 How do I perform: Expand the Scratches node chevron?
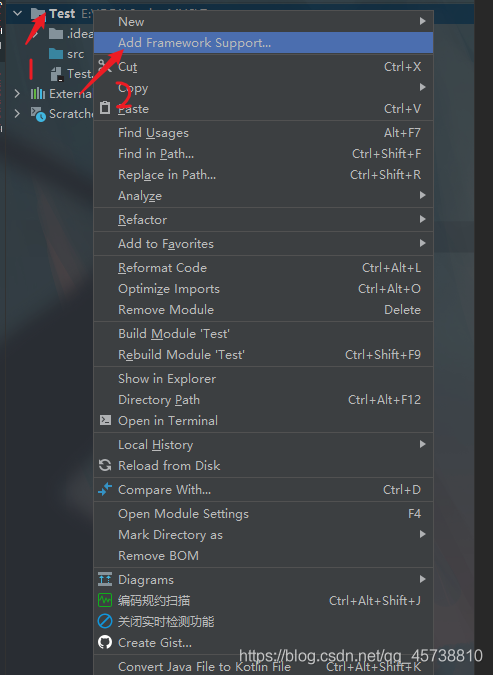click(17, 114)
